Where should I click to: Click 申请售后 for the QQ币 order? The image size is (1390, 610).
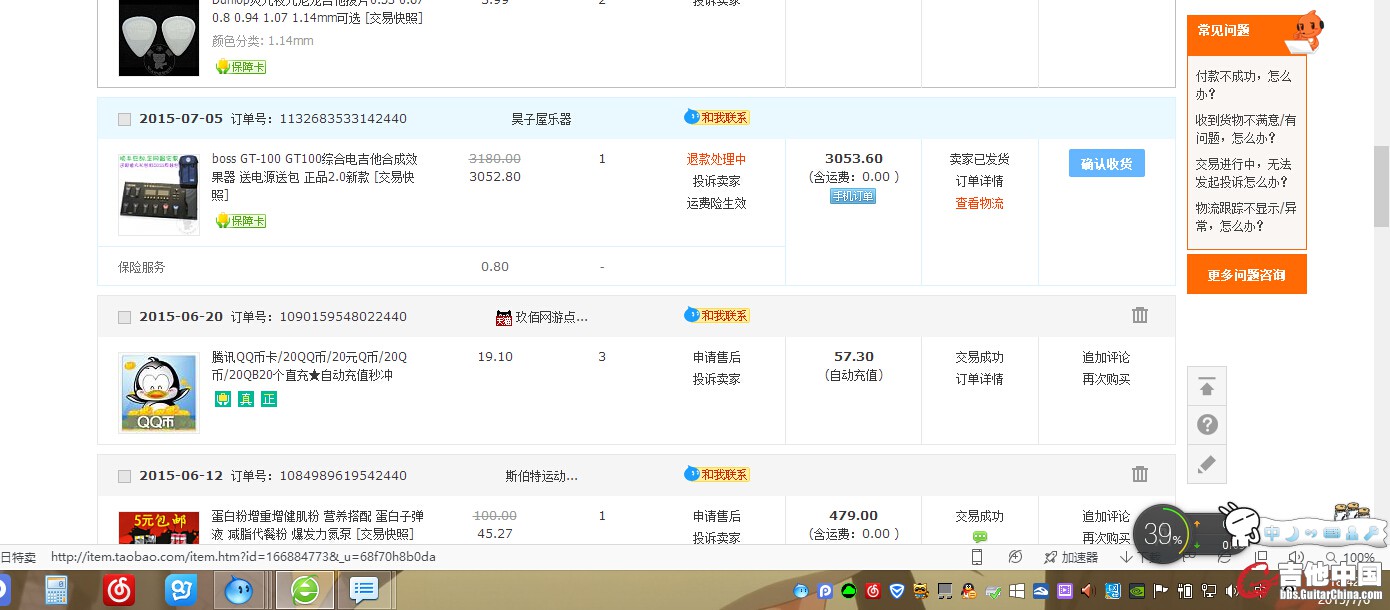click(x=716, y=357)
